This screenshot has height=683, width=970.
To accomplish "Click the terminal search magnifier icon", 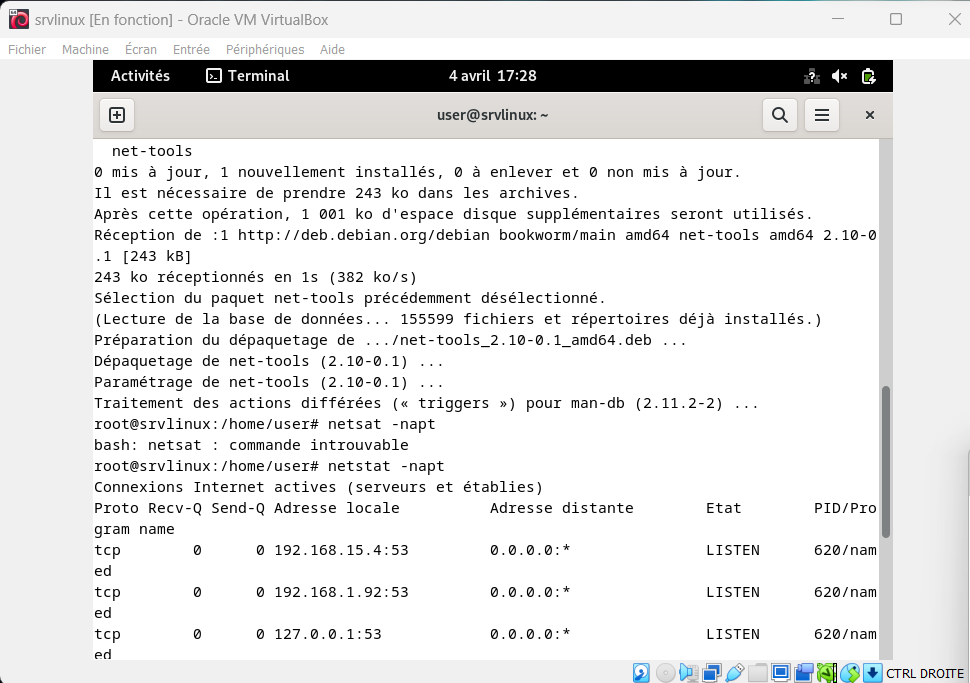I will tap(780, 115).
